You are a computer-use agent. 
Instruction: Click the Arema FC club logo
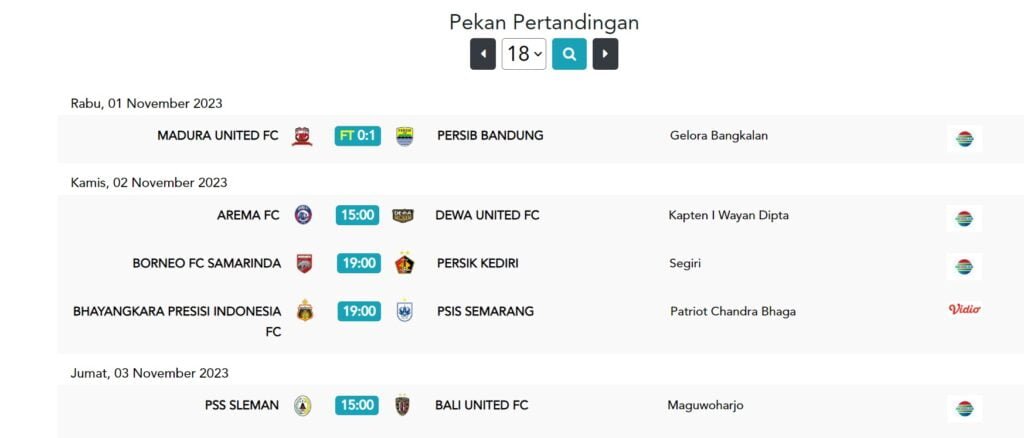(302, 215)
